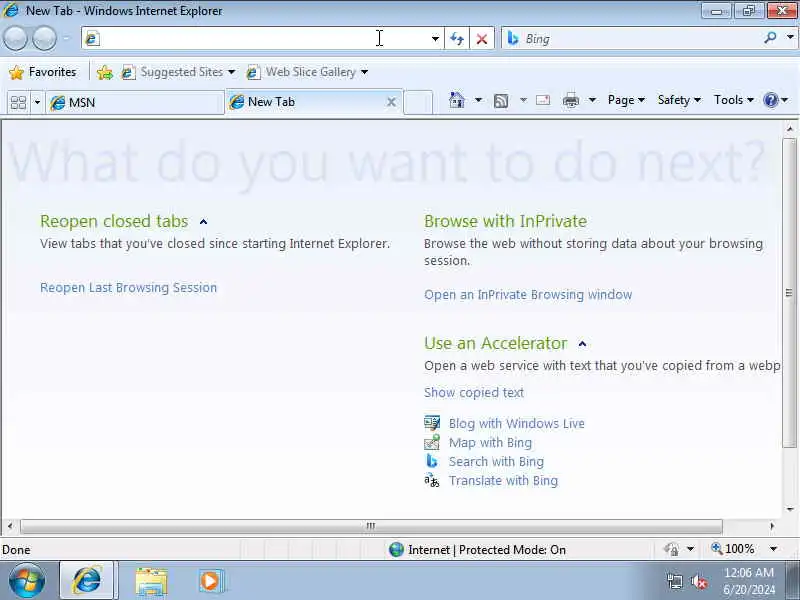800x600 pixels.
Task: Click the Internet Explorer taskbar icon
Action: tap(87, 580)
